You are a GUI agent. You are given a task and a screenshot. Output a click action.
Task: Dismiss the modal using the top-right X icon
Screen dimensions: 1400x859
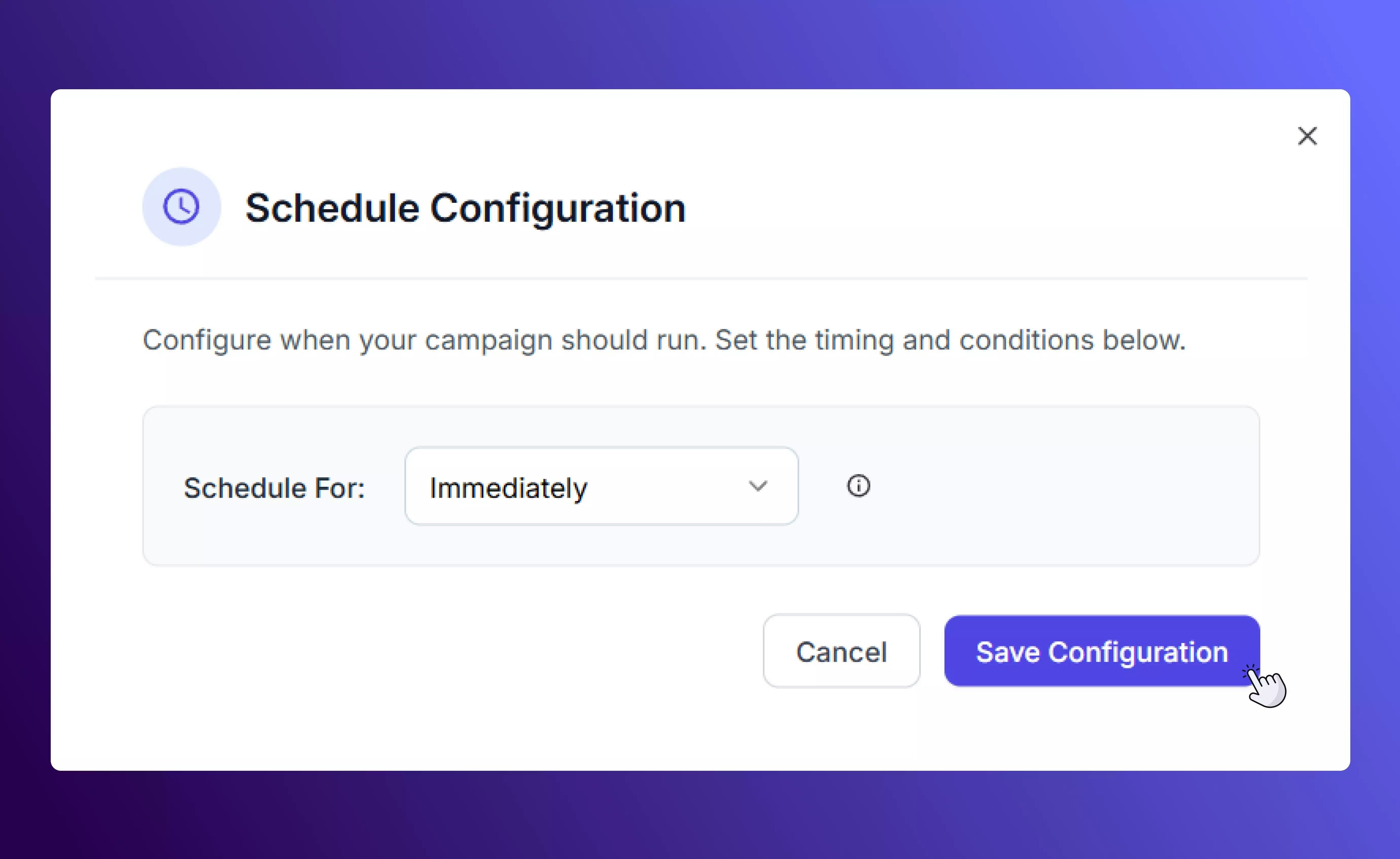pos(1307,136)
